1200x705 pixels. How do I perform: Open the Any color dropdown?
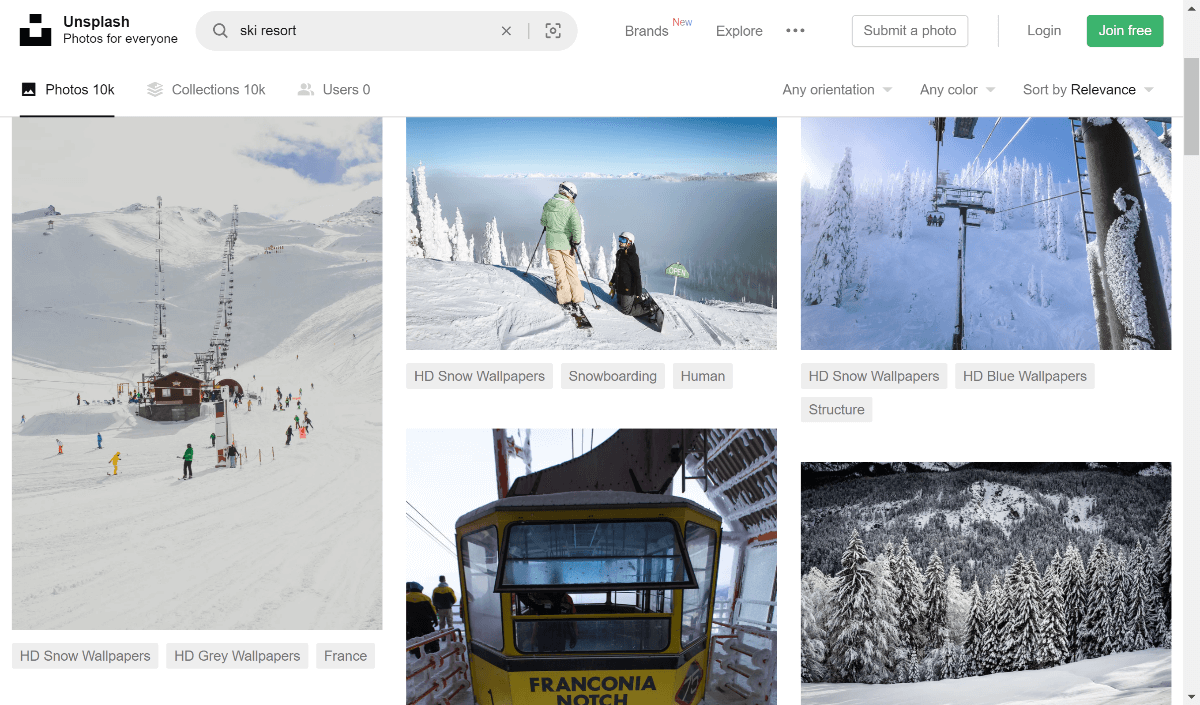pyautogui.click(x=956, y=89)
